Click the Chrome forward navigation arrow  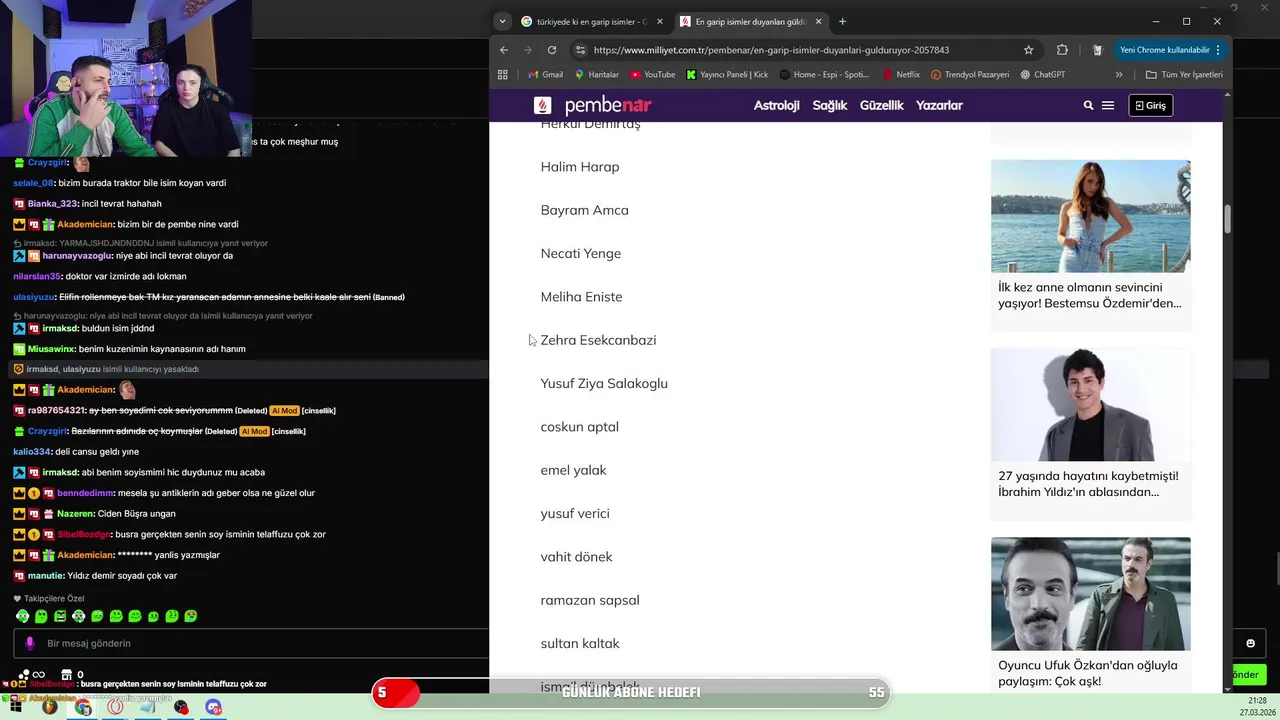(x=528, y=50)
